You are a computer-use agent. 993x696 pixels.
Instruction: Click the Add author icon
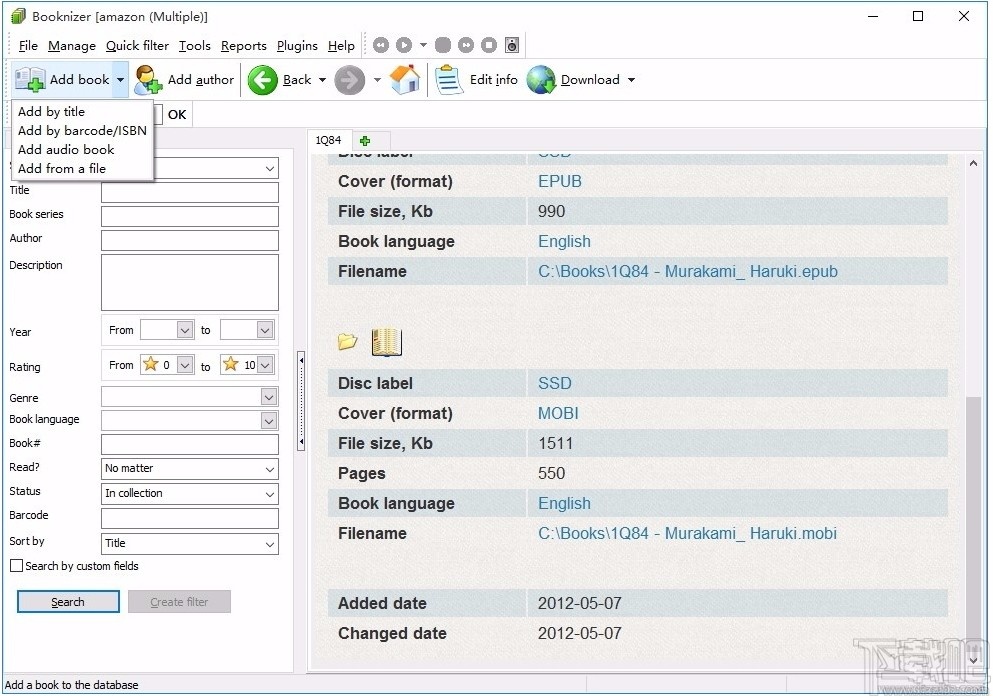[148, 80]
